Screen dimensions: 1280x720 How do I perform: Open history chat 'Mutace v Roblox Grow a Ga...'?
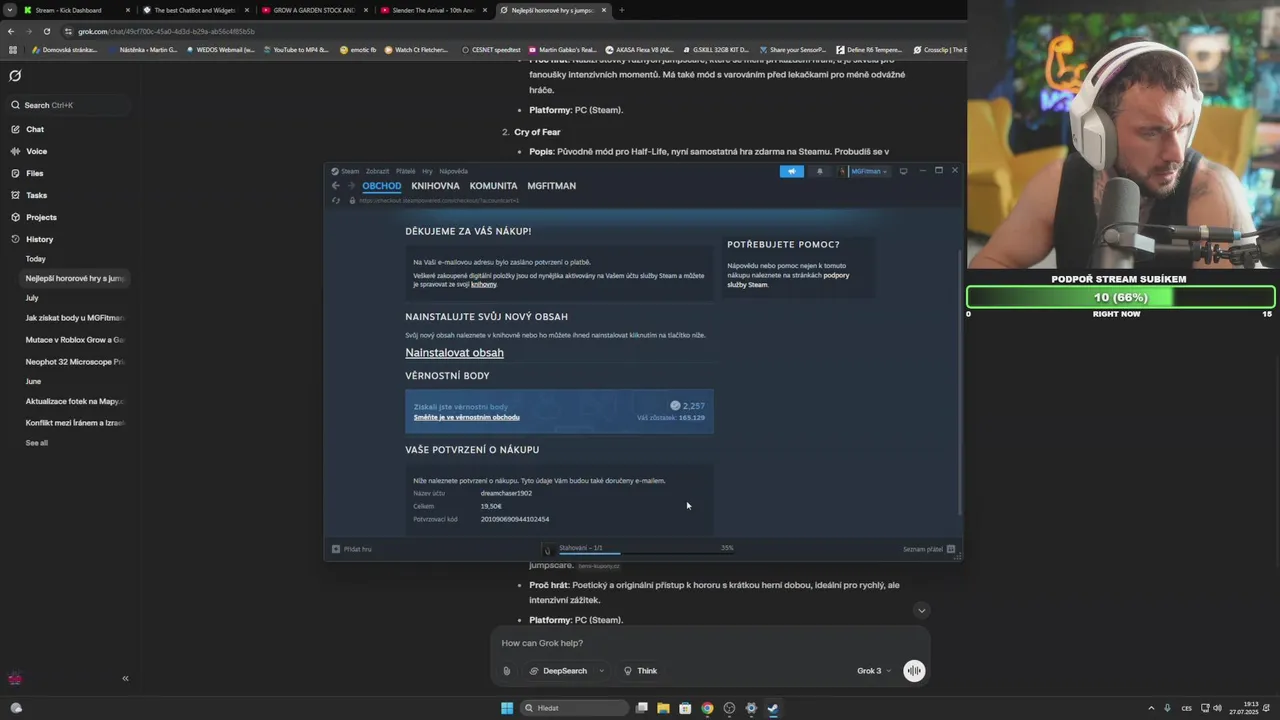pyautogui.click(x=75, y=340)
